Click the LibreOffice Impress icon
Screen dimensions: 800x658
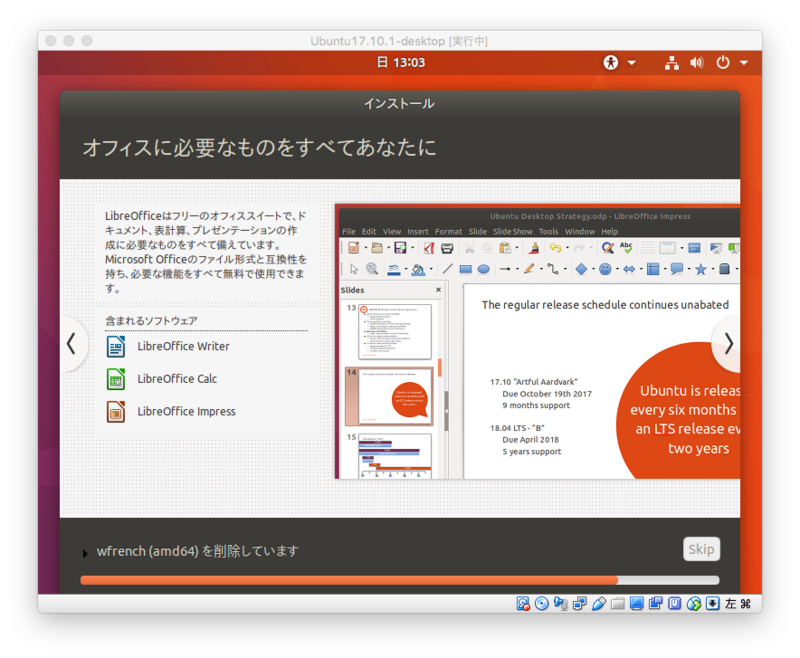116,412
